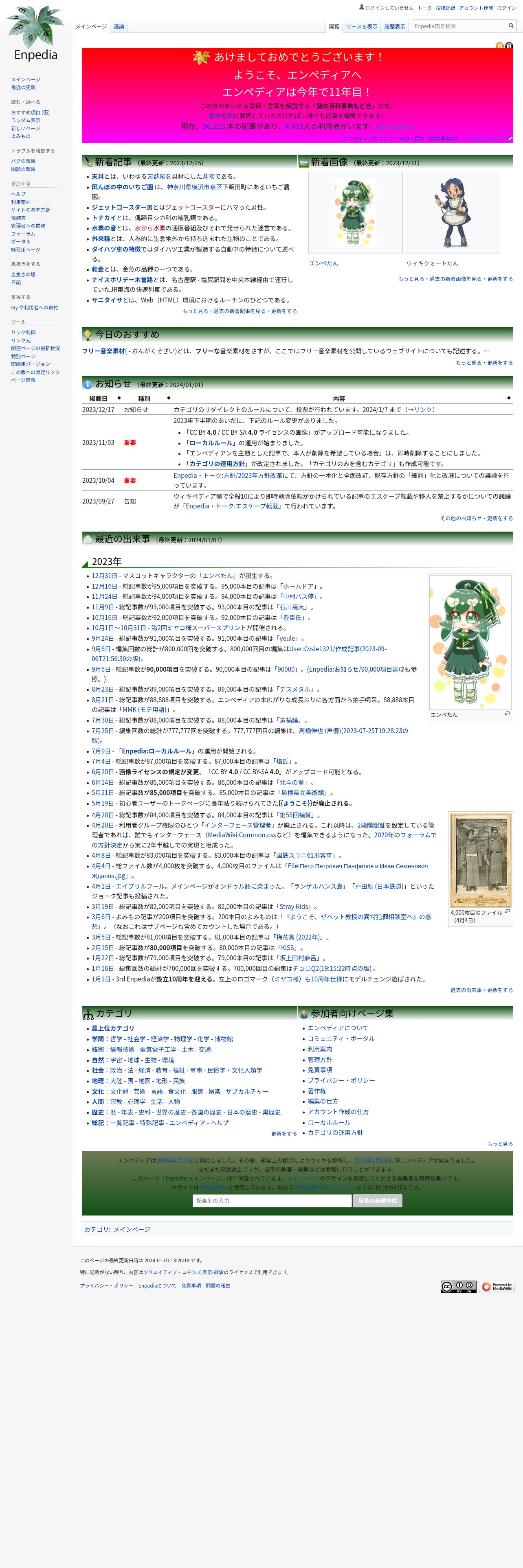
Task: Open the エンペたん image in 新着画像
Action: [356, 212]
